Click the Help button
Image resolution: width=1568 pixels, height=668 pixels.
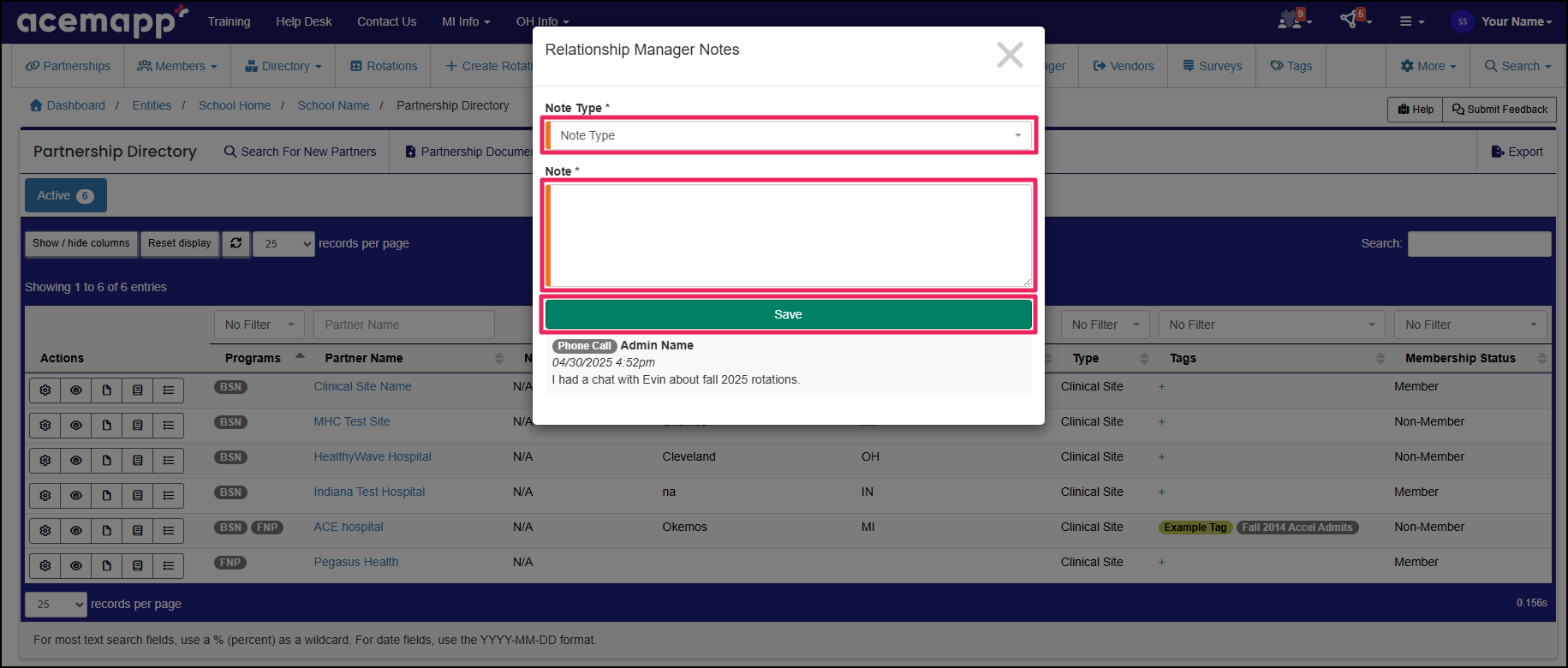tap(1416, 109)
